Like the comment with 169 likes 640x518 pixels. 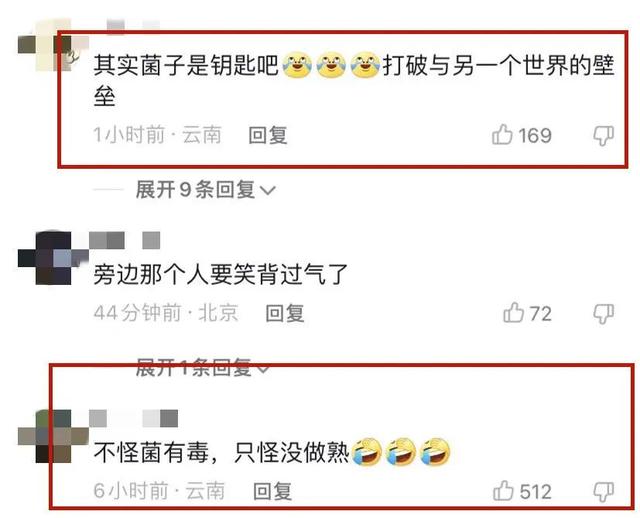(502, 135)
